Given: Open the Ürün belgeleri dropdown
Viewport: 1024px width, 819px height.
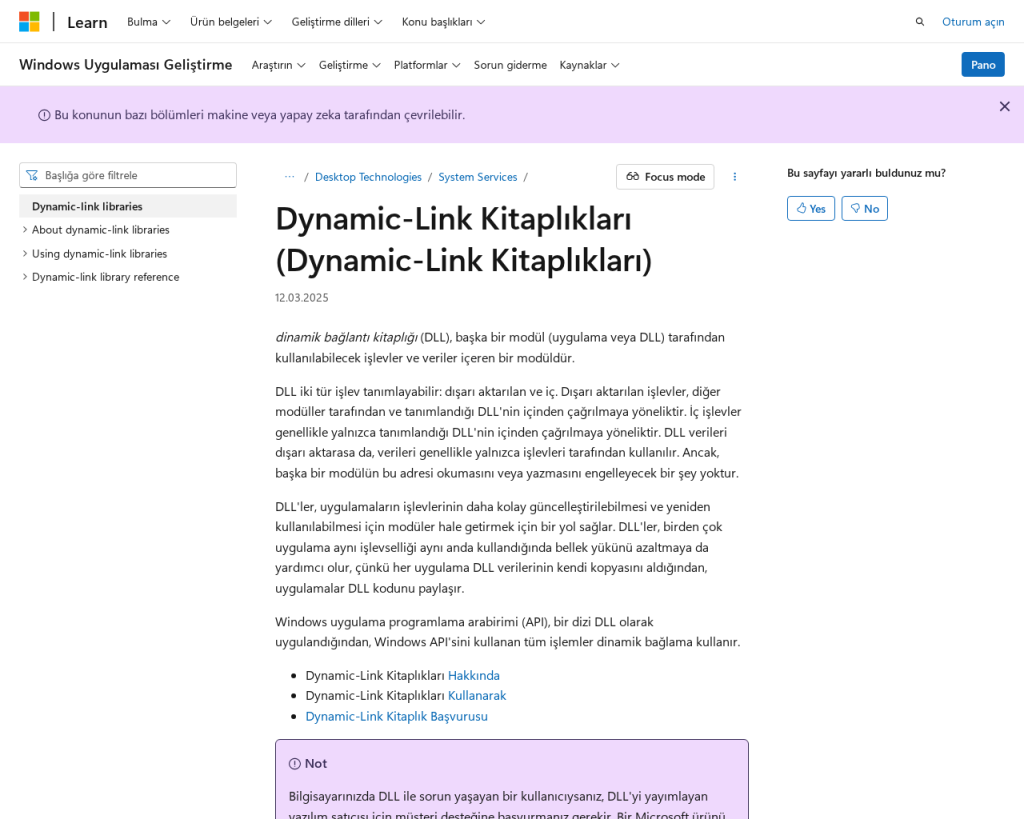Looking at the screenshot, I should (x=231, y=22).
